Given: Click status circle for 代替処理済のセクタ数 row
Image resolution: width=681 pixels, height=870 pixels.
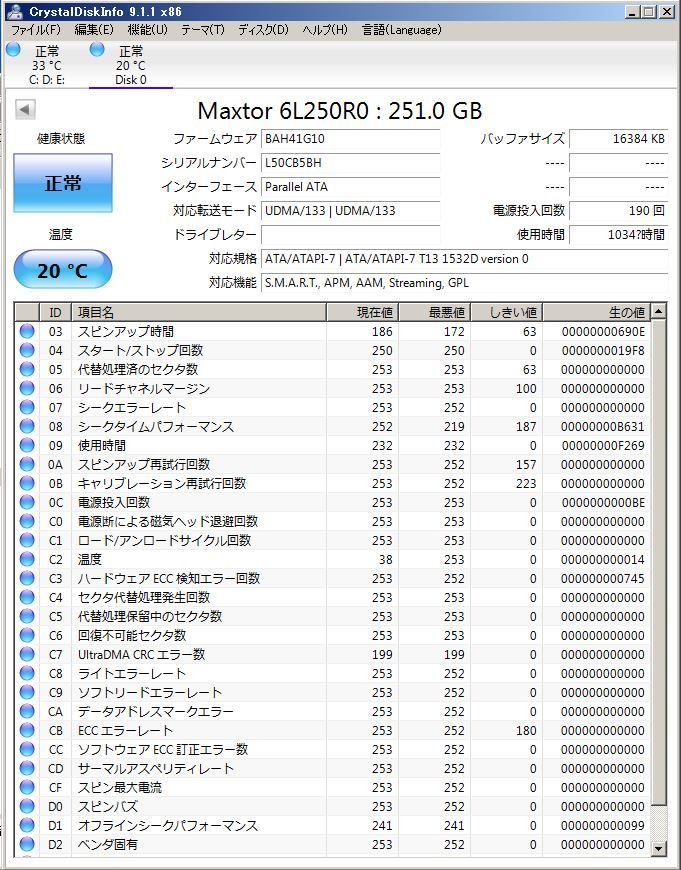Looking at the screenshot, I should click(27, 369).
